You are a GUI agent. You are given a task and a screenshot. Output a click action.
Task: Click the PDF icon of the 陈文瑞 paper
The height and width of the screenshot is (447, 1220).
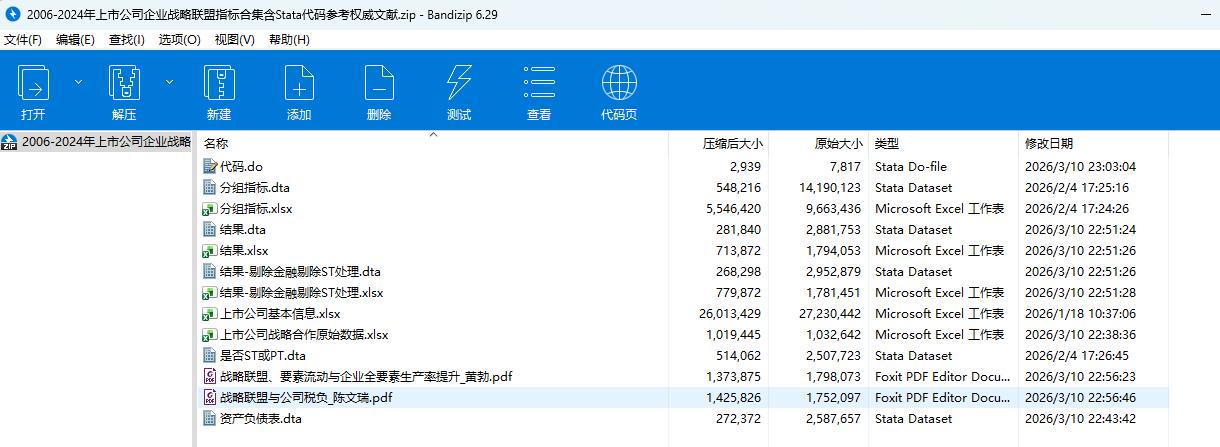(210, 398)
